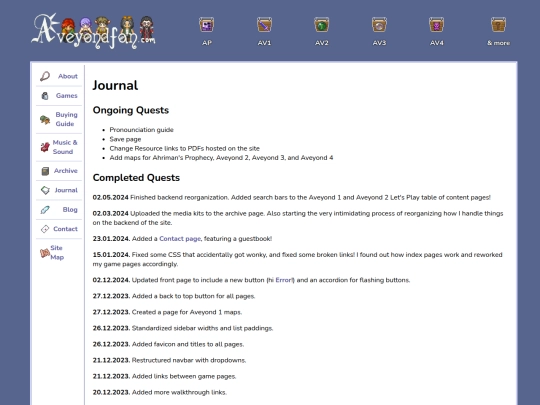Click the Completed Quests heading
Image resolution: width=540 pixels, height=405 pixels.
coord(136,178)
